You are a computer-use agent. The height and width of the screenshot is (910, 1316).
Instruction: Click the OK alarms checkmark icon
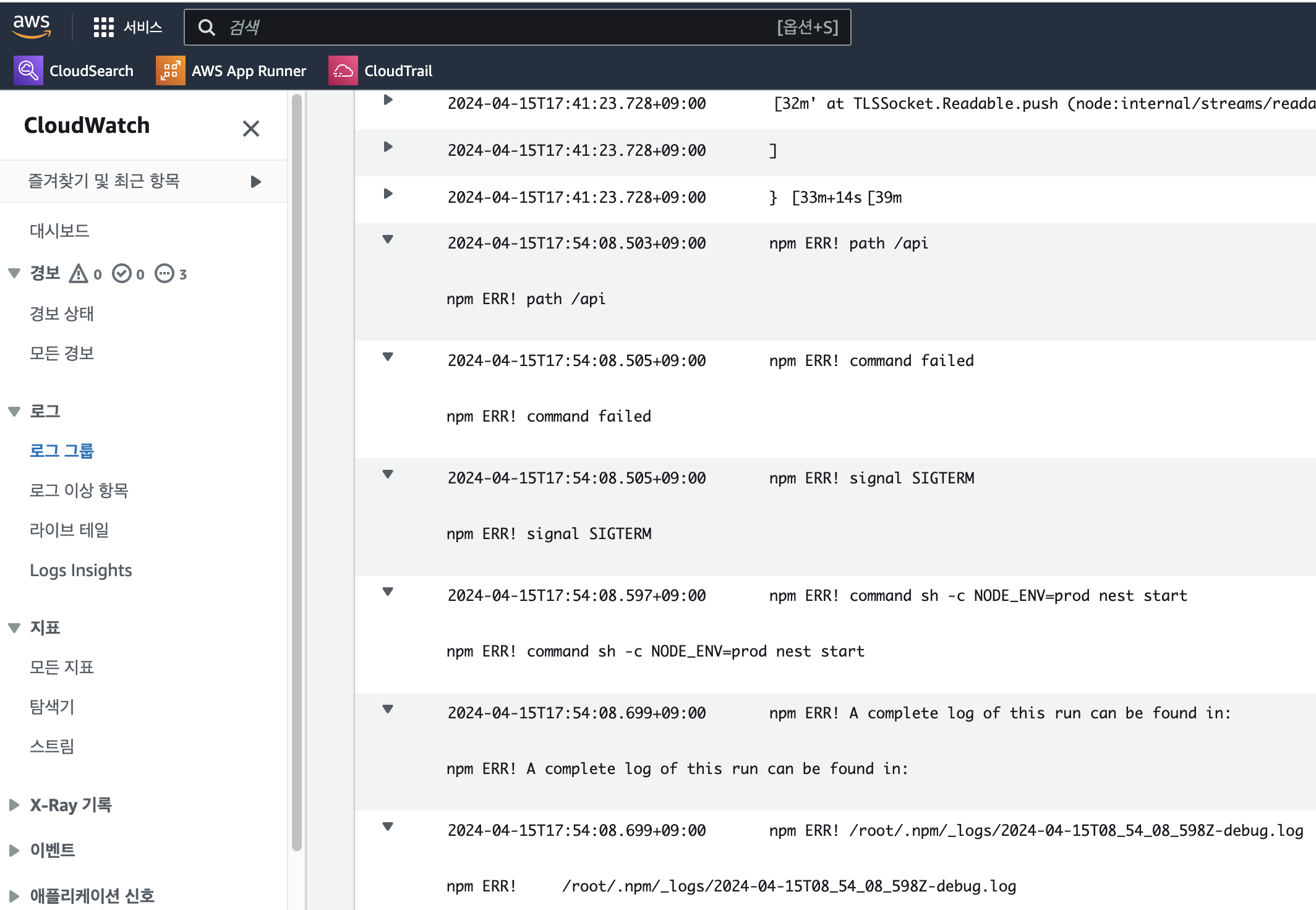pos(122,273)
